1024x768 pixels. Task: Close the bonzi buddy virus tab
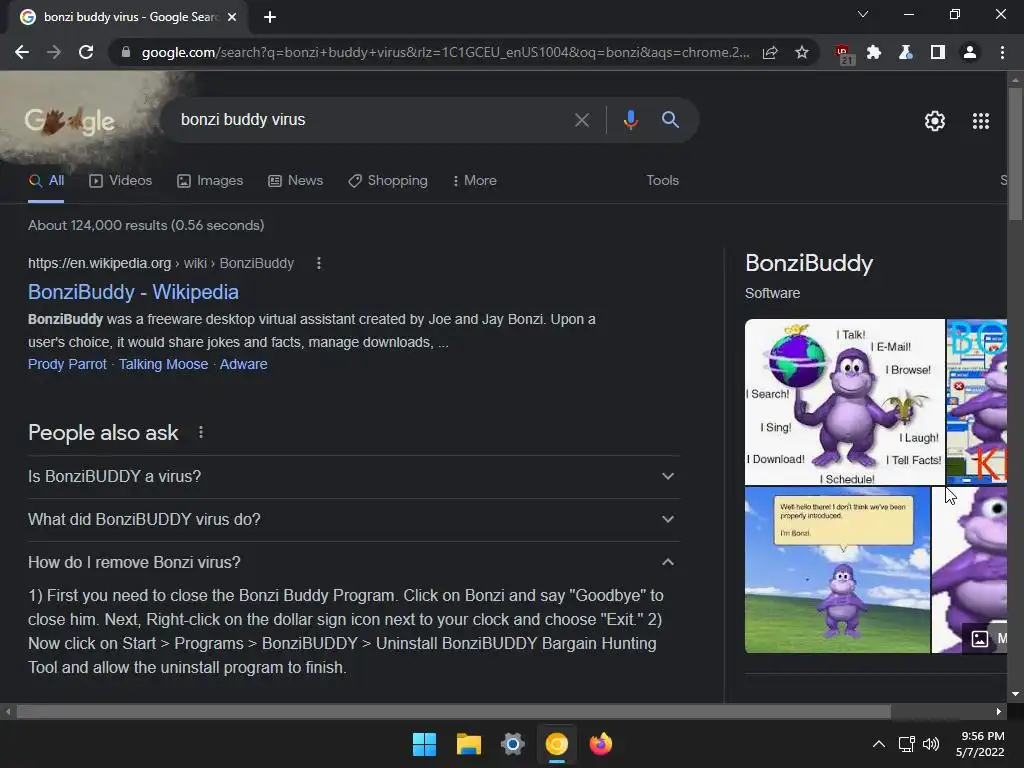232,17
